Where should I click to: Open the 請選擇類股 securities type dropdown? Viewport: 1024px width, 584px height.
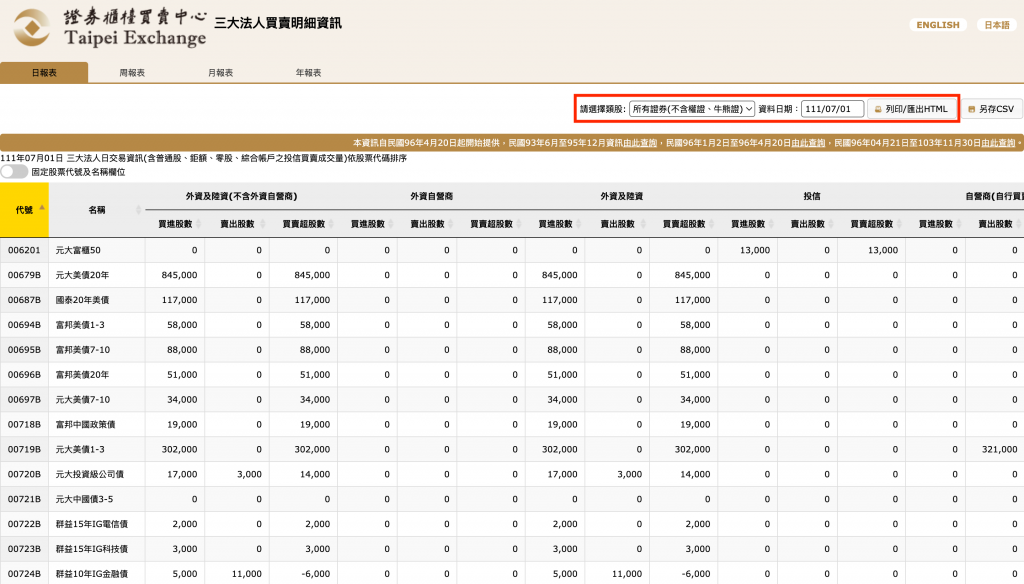click(x=692, y=109)
